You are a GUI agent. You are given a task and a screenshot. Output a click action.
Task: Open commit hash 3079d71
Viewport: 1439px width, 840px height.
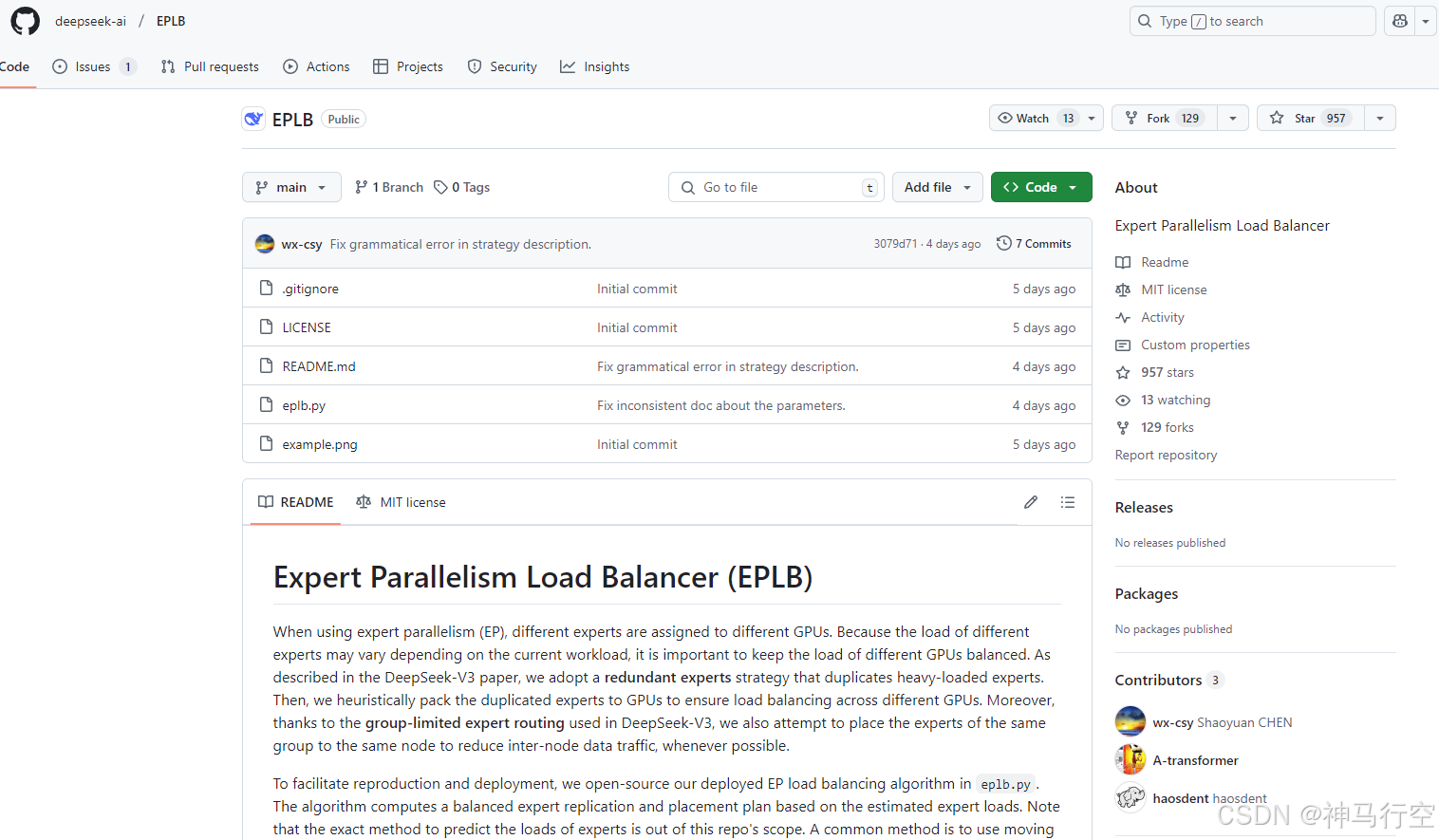click(x=895, y=244)
